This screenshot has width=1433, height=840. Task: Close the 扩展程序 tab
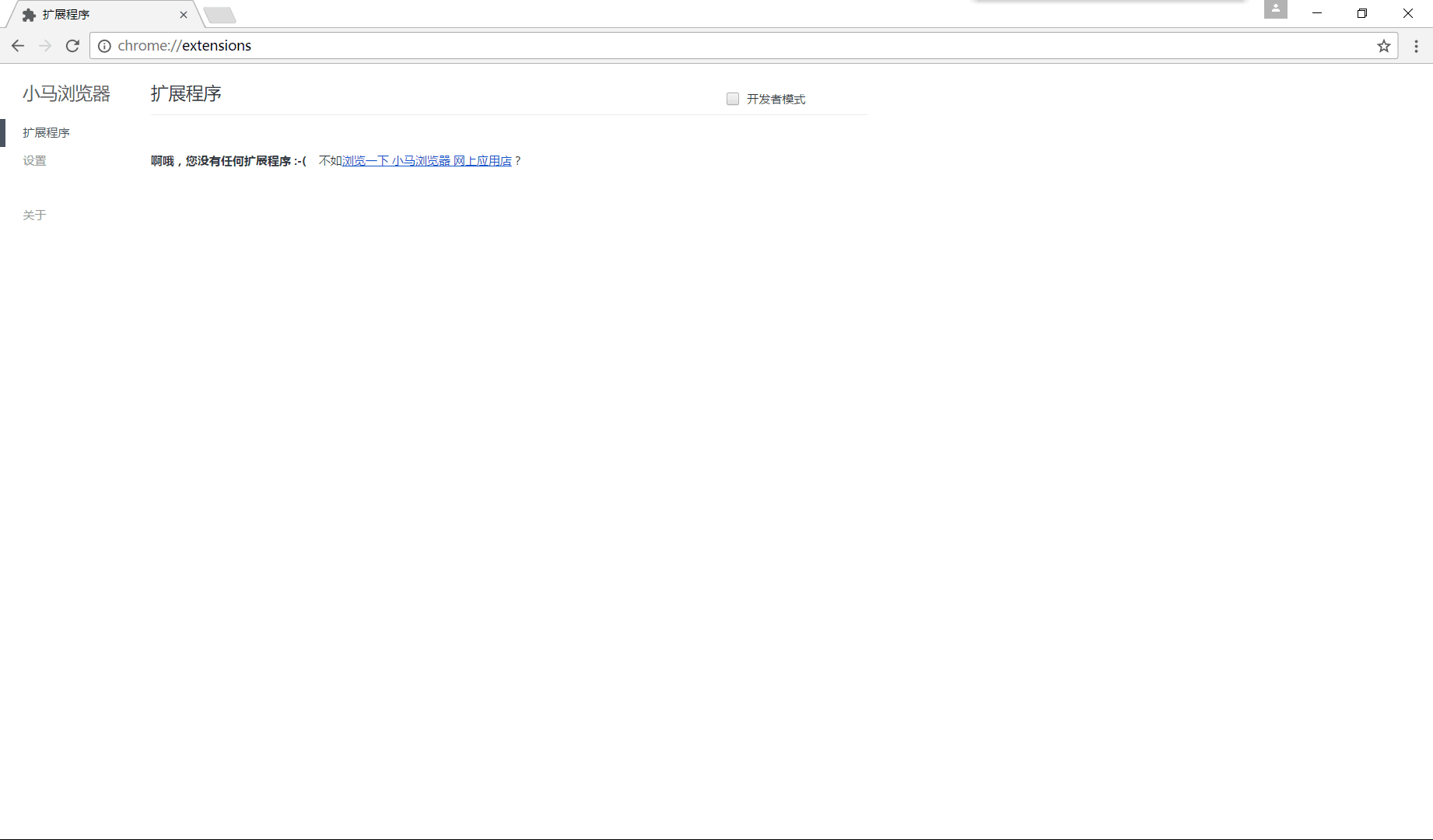(x=184, y=15)
